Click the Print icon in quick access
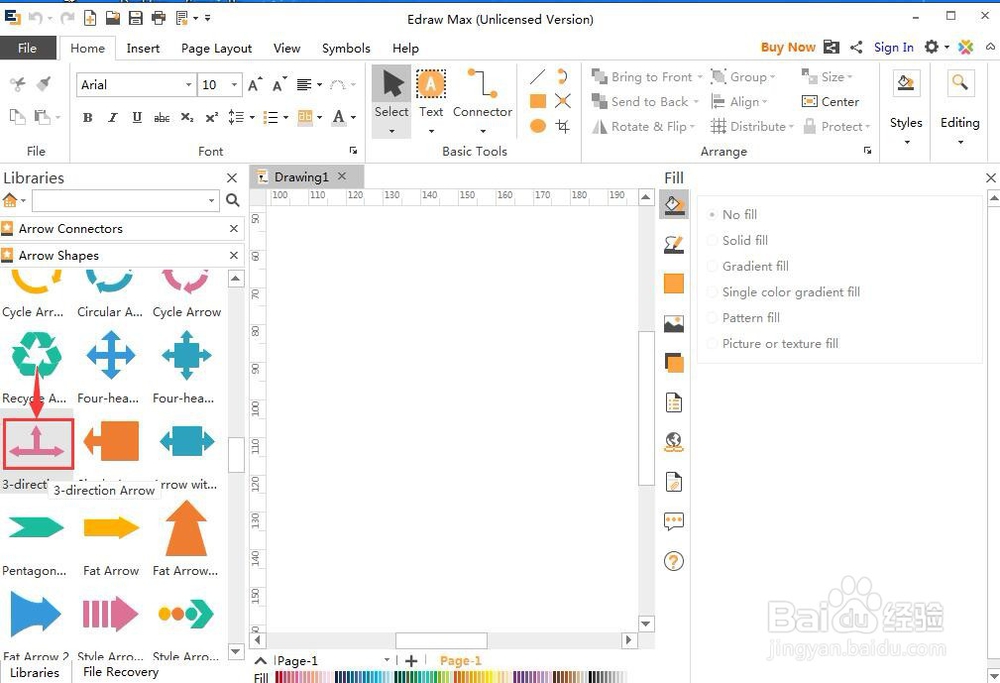The image size is (1000, 683). point(159,18)
